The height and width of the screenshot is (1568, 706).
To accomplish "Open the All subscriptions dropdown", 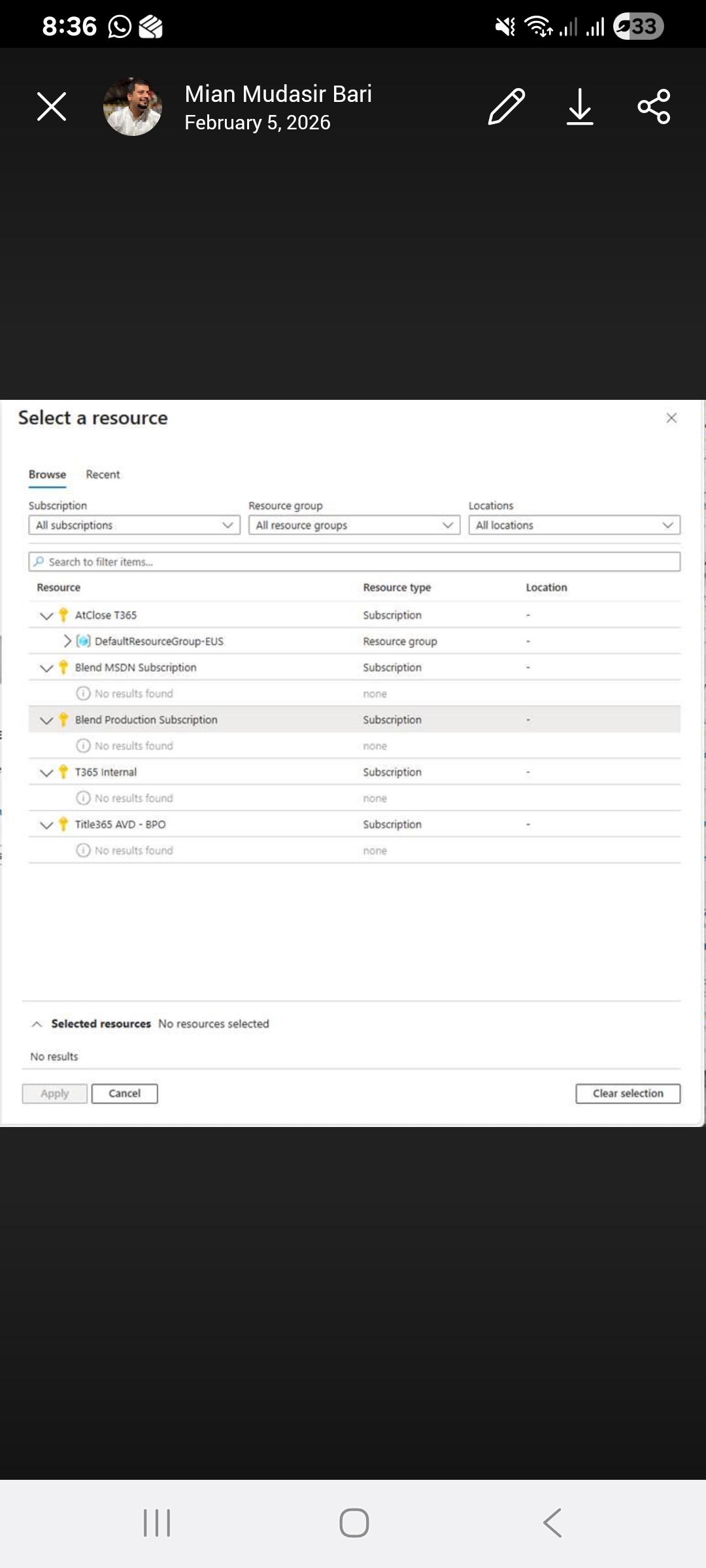I will (x=134, y=525).
